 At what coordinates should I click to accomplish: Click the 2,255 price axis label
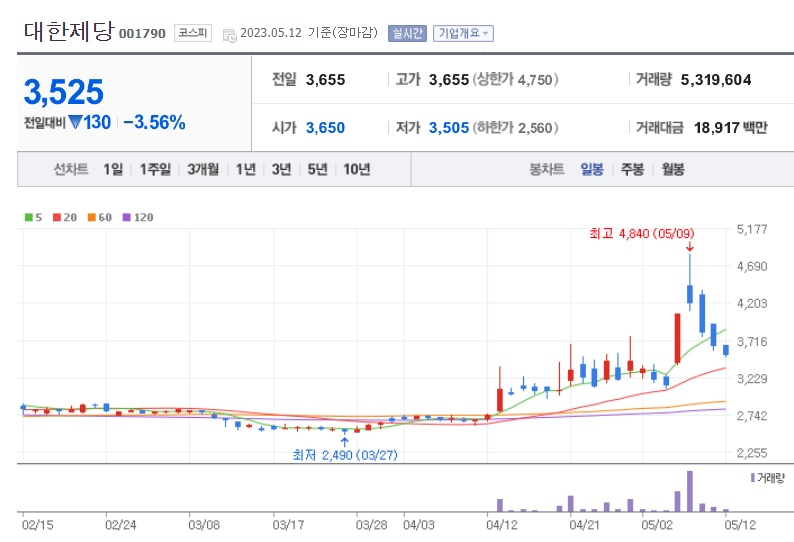752,453
